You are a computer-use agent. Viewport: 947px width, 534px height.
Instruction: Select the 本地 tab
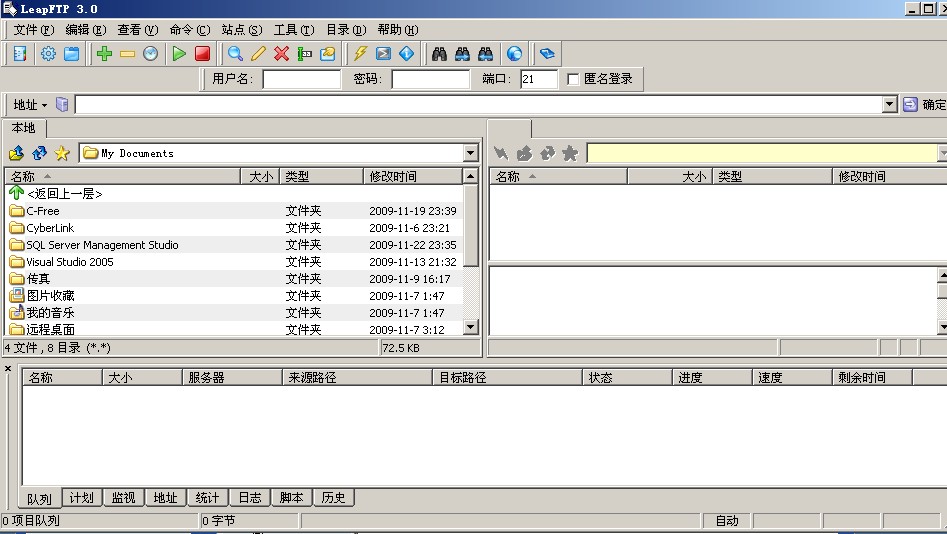[24, 128]
